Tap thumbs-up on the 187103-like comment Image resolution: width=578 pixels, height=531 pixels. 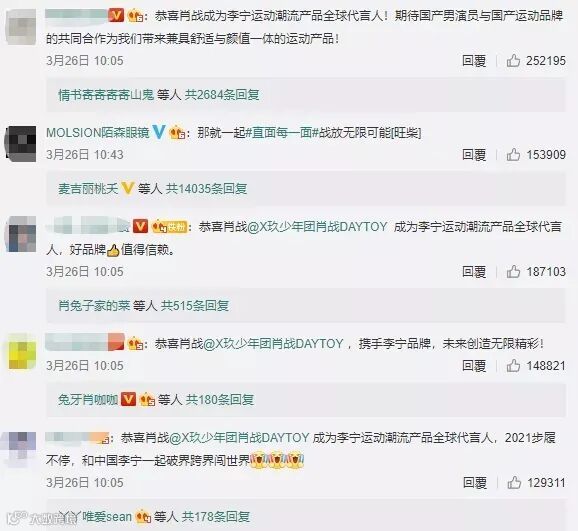[x=513, y=272]
